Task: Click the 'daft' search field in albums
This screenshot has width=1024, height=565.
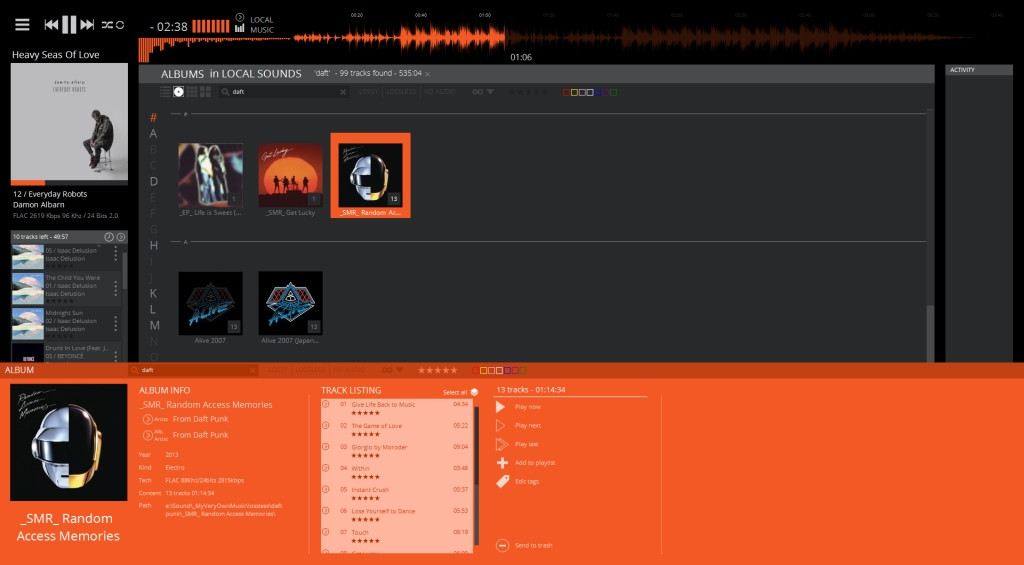Action: pos(283,92)
